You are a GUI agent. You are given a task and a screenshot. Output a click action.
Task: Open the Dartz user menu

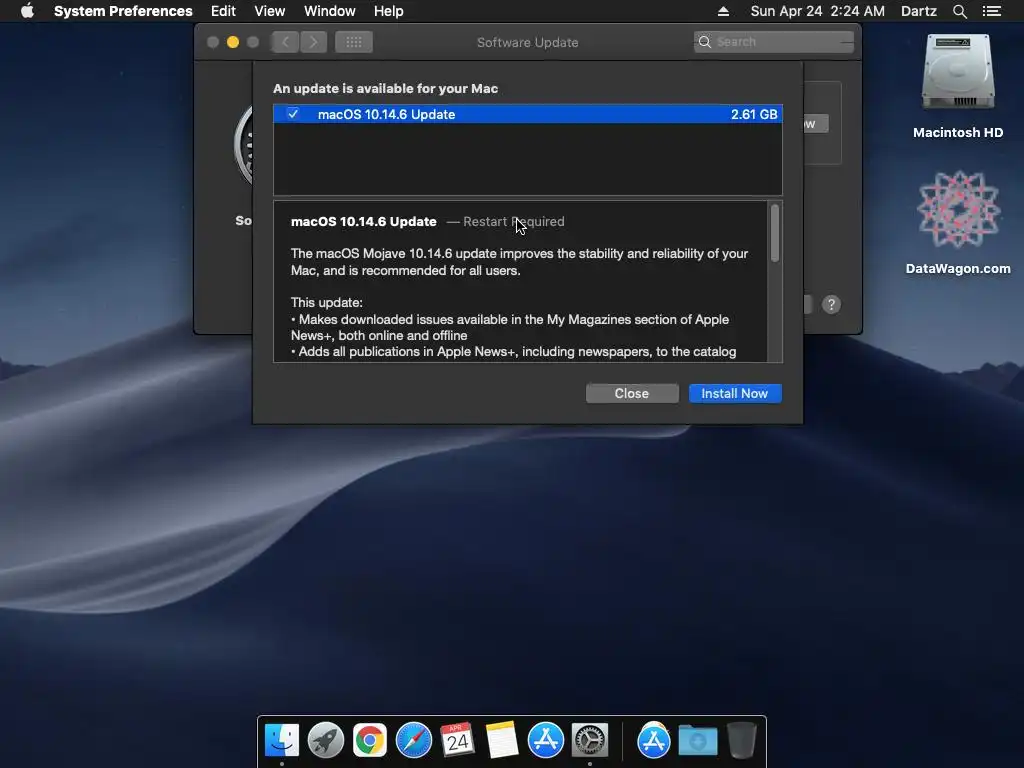coord(919,11)
